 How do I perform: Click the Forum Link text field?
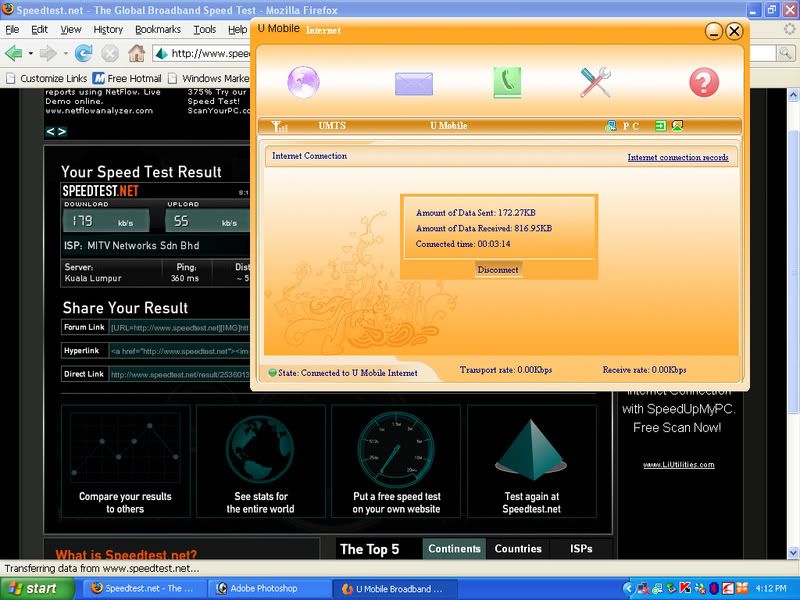point(180,328)
